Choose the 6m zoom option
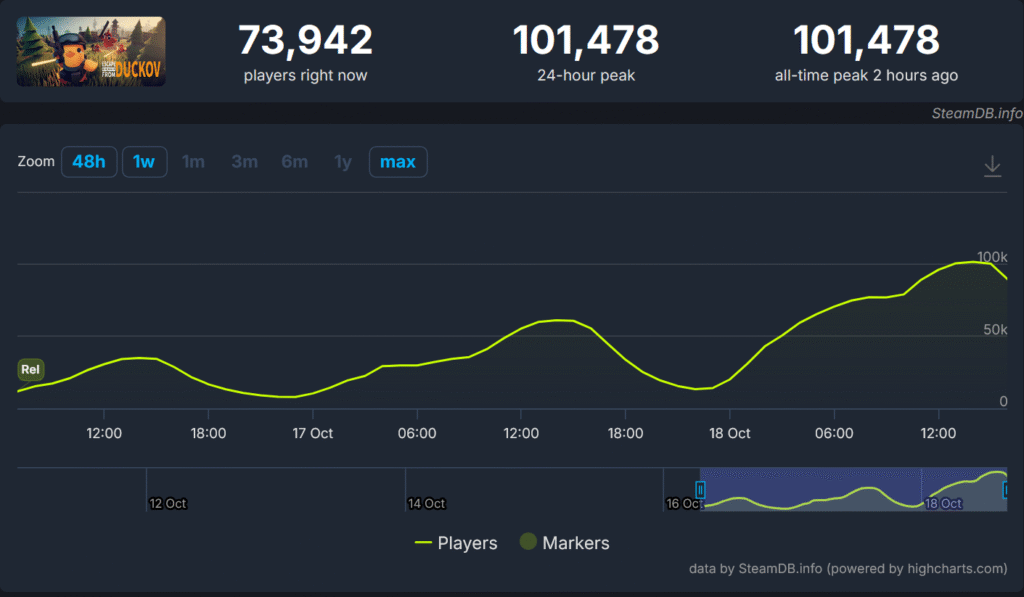The height and width of the screenshot is (597, 1024). point(294,162)
